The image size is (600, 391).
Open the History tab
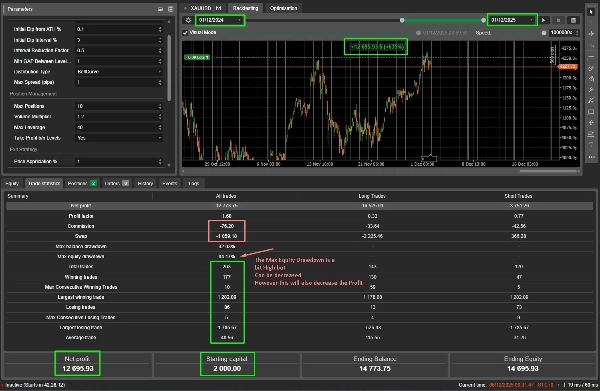145,183
